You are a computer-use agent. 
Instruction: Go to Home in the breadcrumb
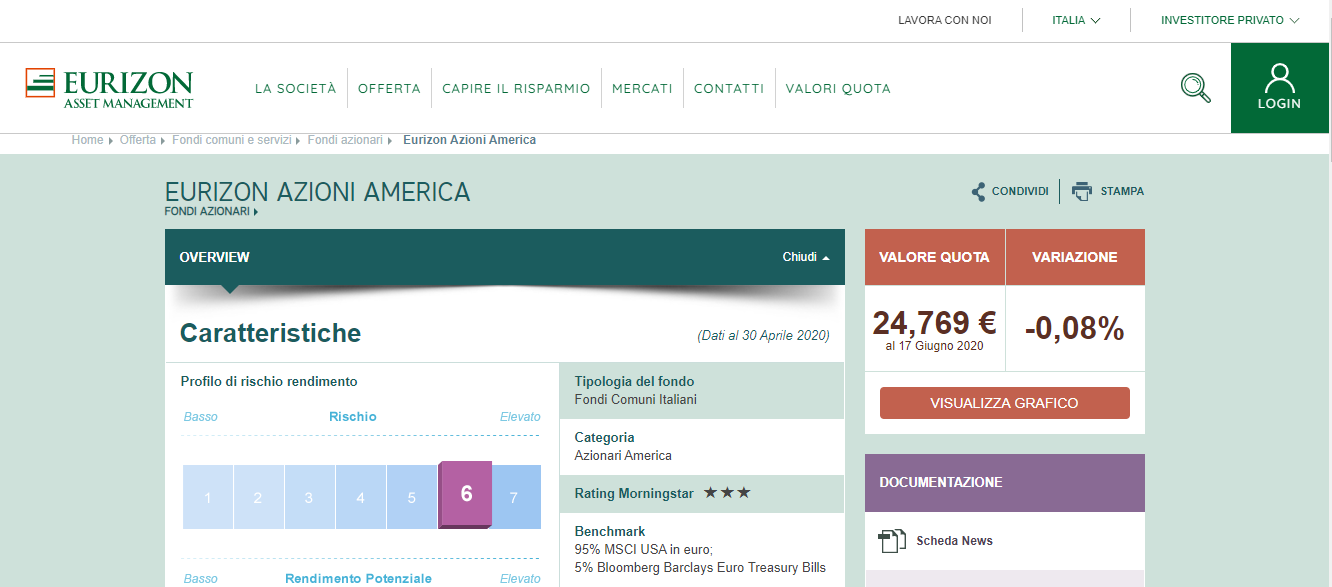[x=87, y=140]
